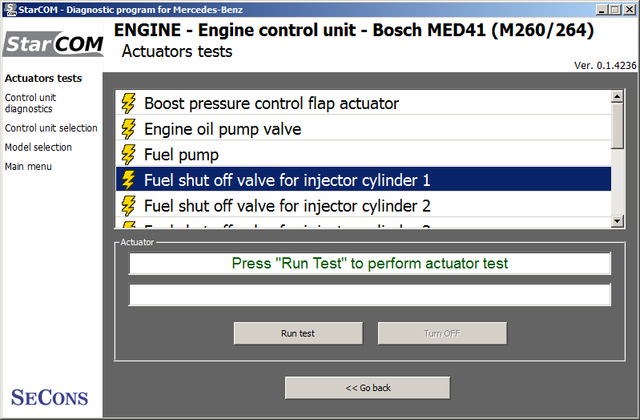
Task: Click the << Go back button
Action: point(368,388)
